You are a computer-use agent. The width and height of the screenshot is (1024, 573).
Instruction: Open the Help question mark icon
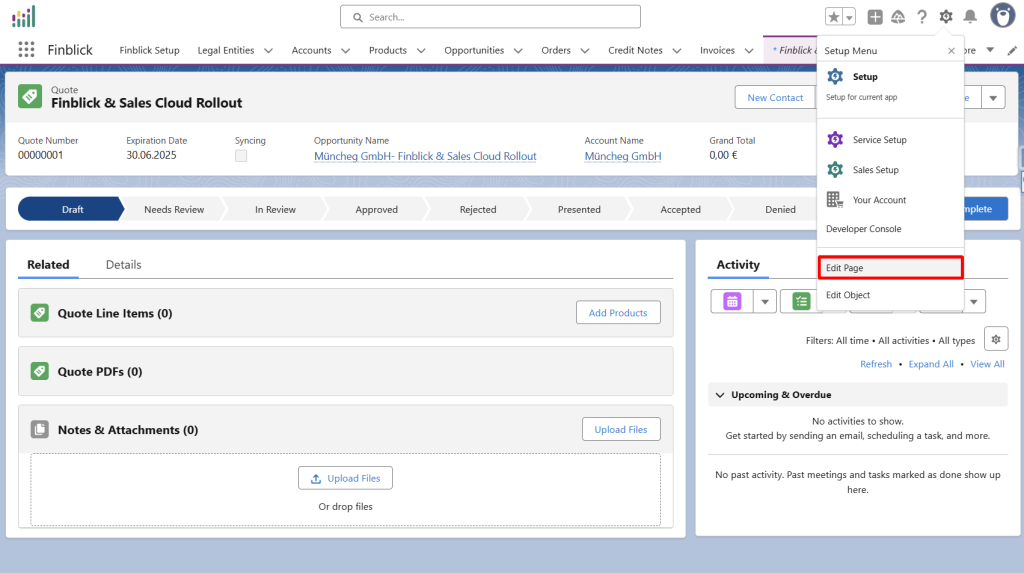pyautogui.click(x=921, y=17)
